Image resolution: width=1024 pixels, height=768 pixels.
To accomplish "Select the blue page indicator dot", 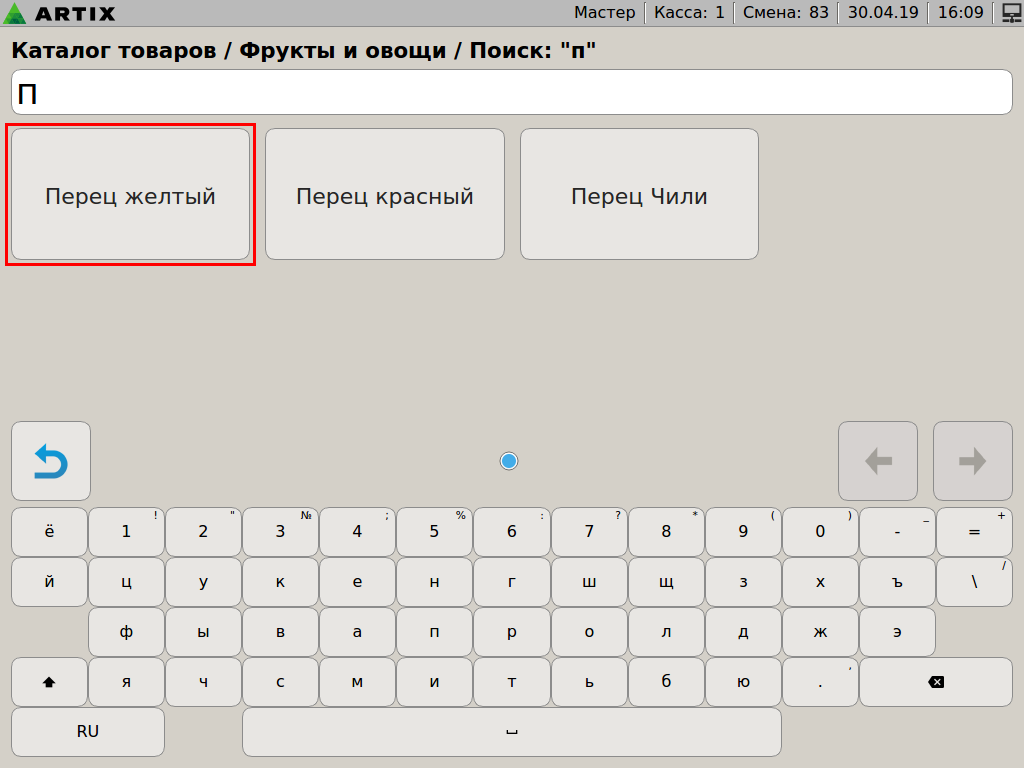I will point(509,461).
